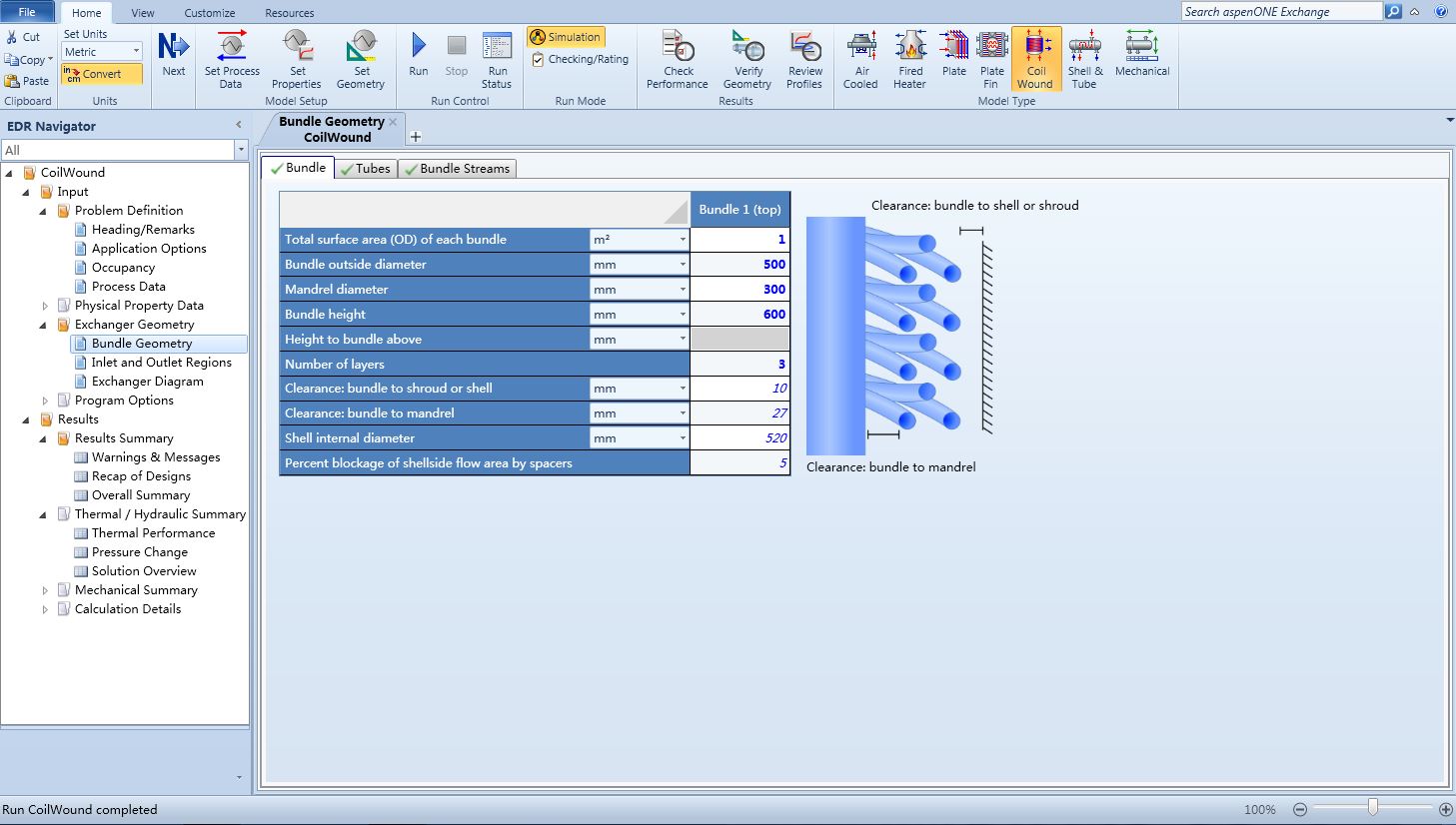The width and height of the screenshot is (1456, 825).
Task: Switch to the View ribbon tab
Action: click(143, 13)
